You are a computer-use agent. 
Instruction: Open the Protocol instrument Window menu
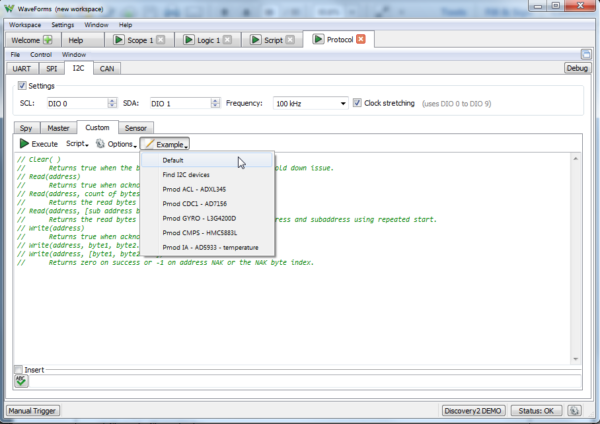click(x=74, y=54)
